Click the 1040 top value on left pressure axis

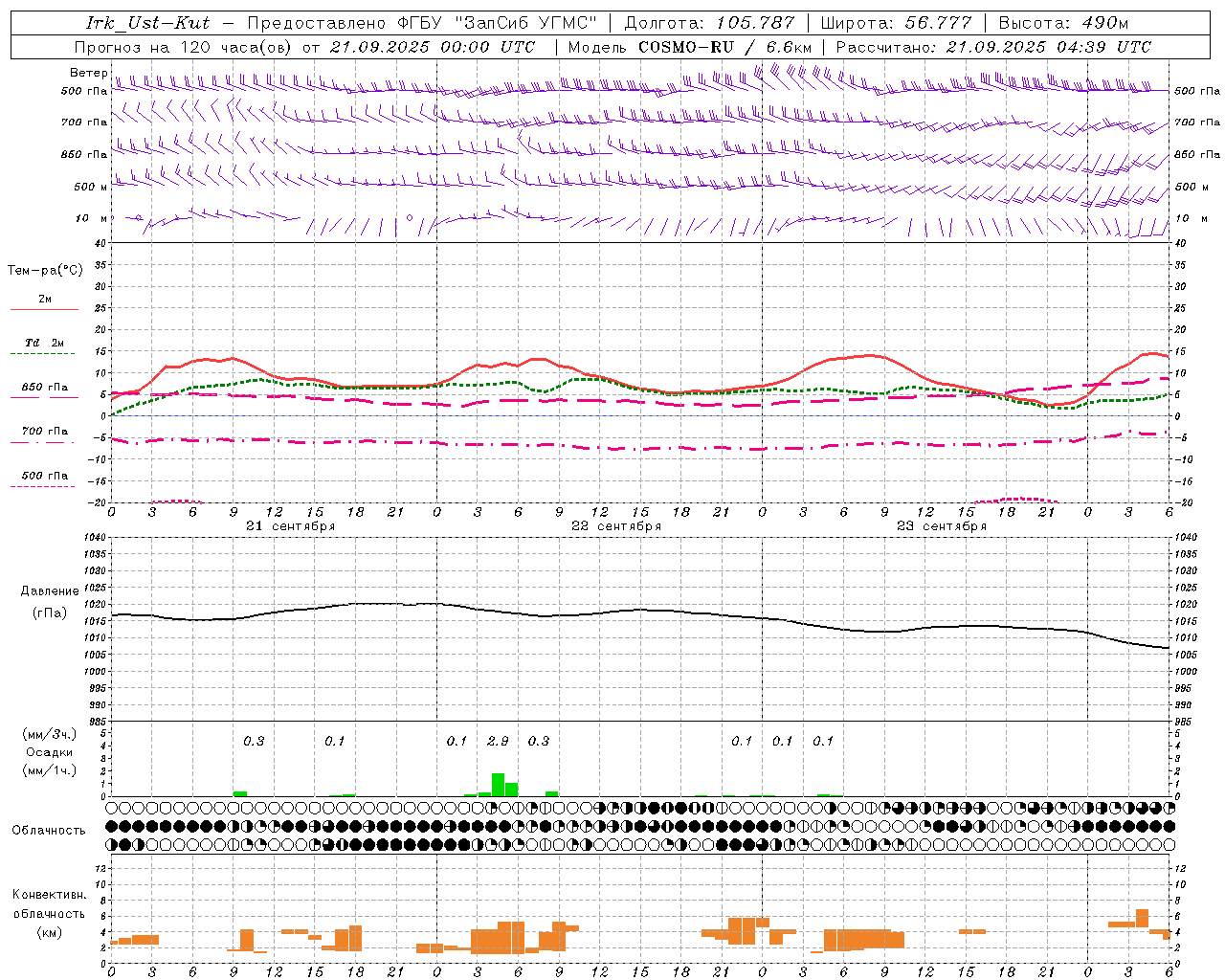point(95,538)
